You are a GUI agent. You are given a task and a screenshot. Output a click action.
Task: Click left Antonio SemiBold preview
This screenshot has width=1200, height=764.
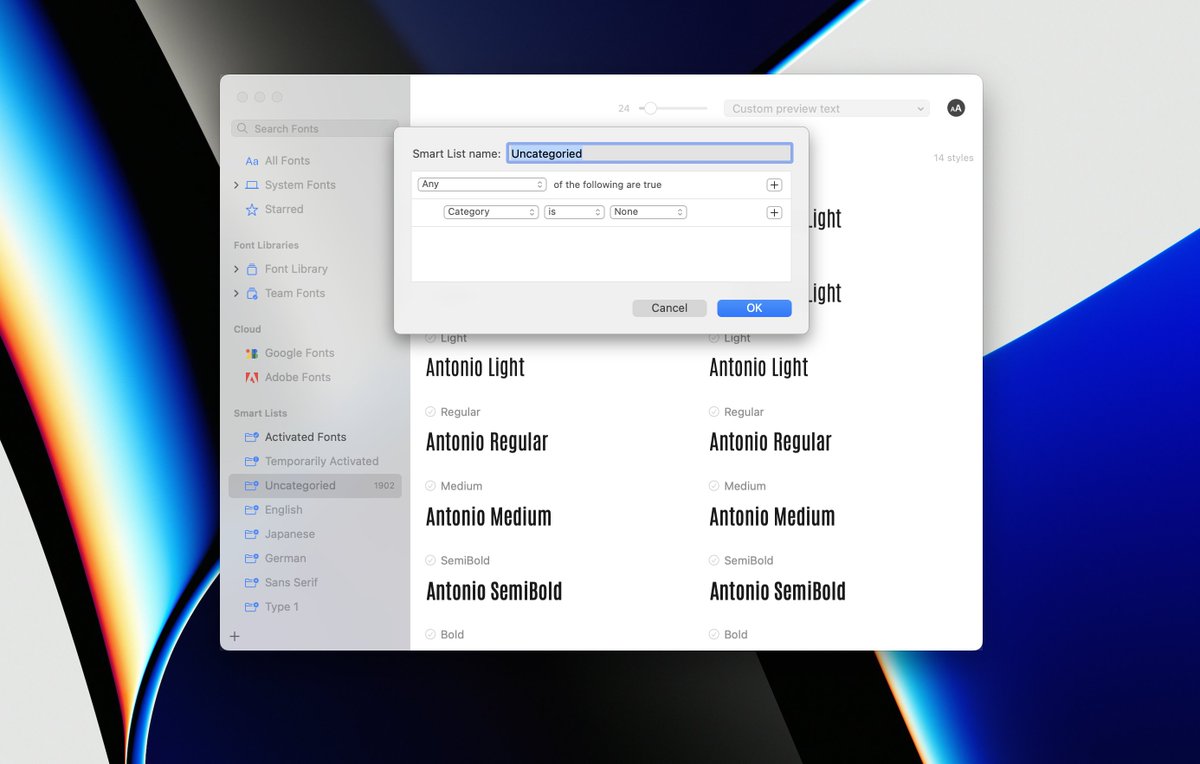point(494,591)
